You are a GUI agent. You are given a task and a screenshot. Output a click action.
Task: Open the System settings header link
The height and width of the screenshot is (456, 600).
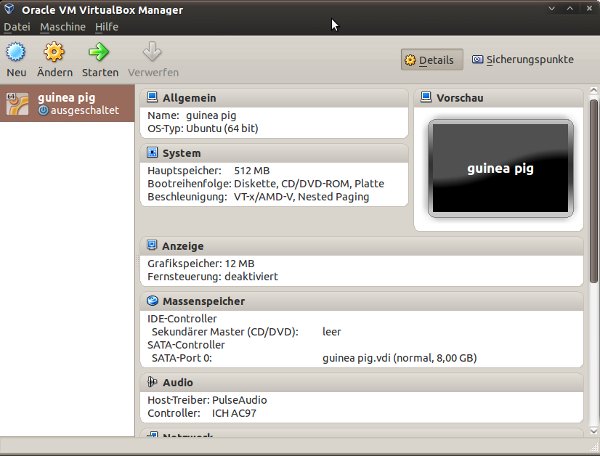pyautogui.click(x=181, y=153)
